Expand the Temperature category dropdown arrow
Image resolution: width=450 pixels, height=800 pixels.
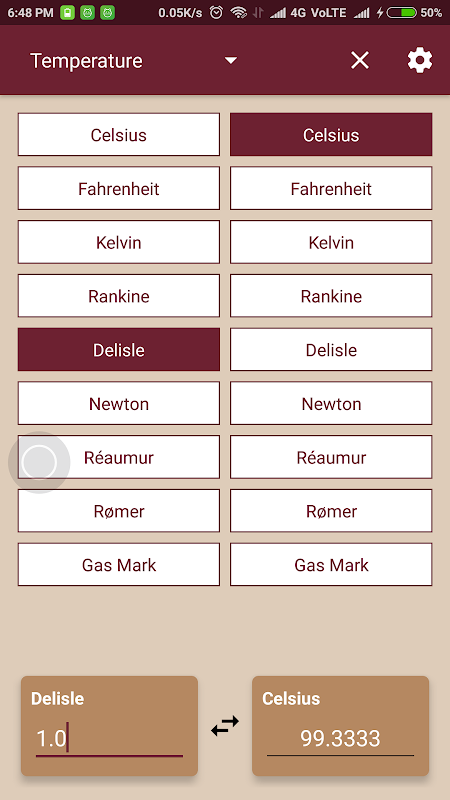point(231,61)
